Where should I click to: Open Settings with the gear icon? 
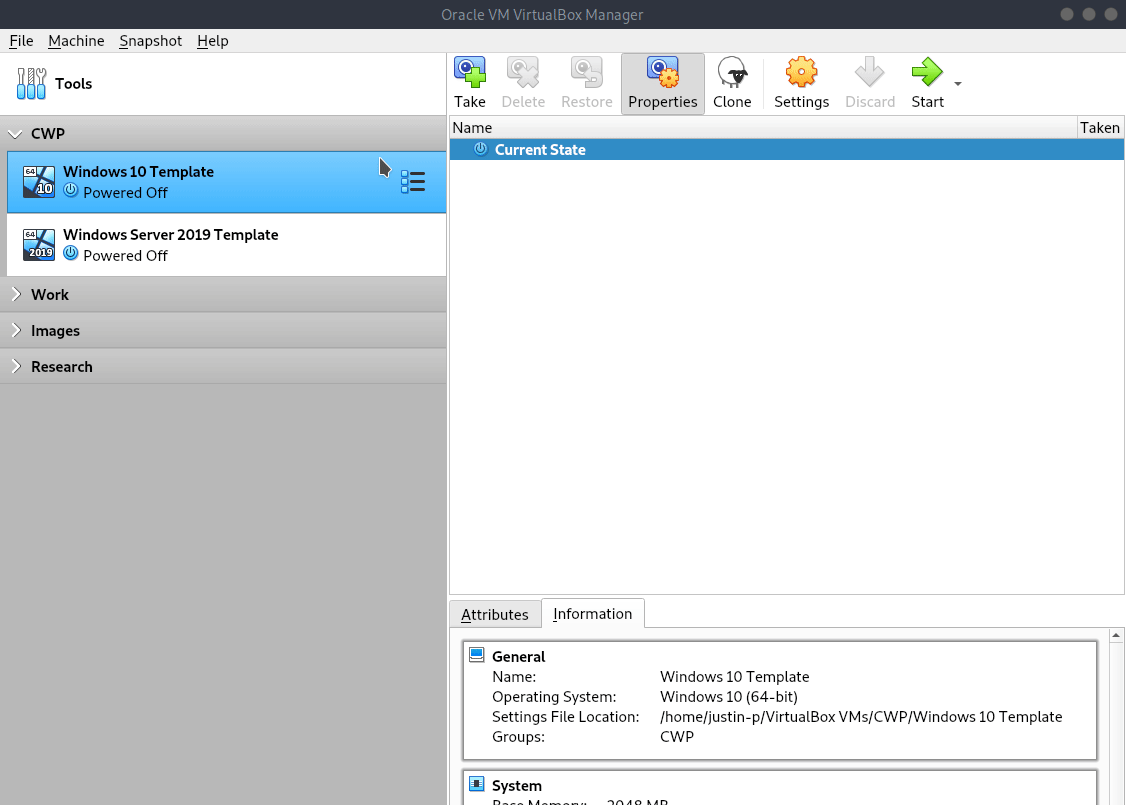[801, 73]
